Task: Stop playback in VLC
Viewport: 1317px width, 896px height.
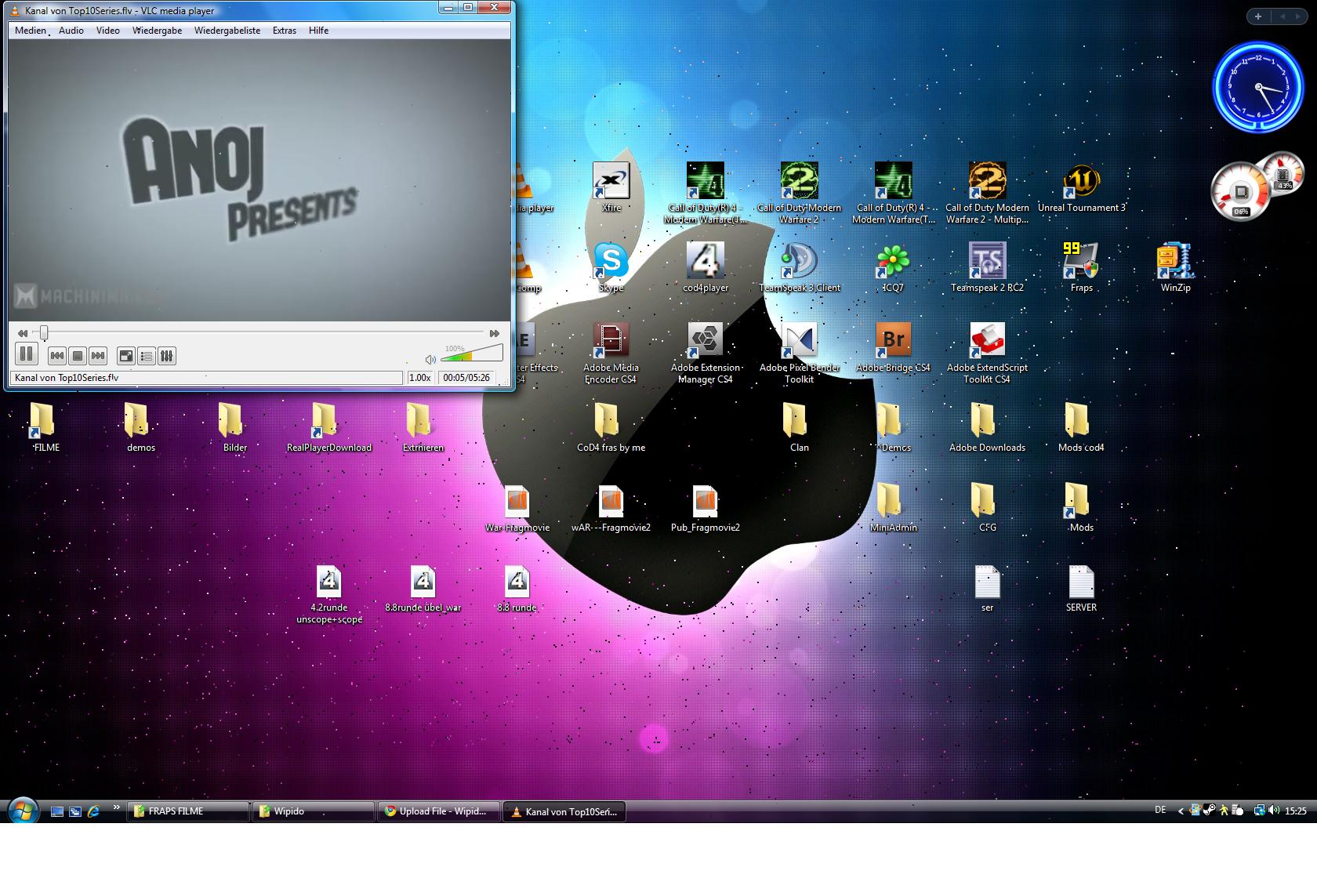Action: pos(78,356)
